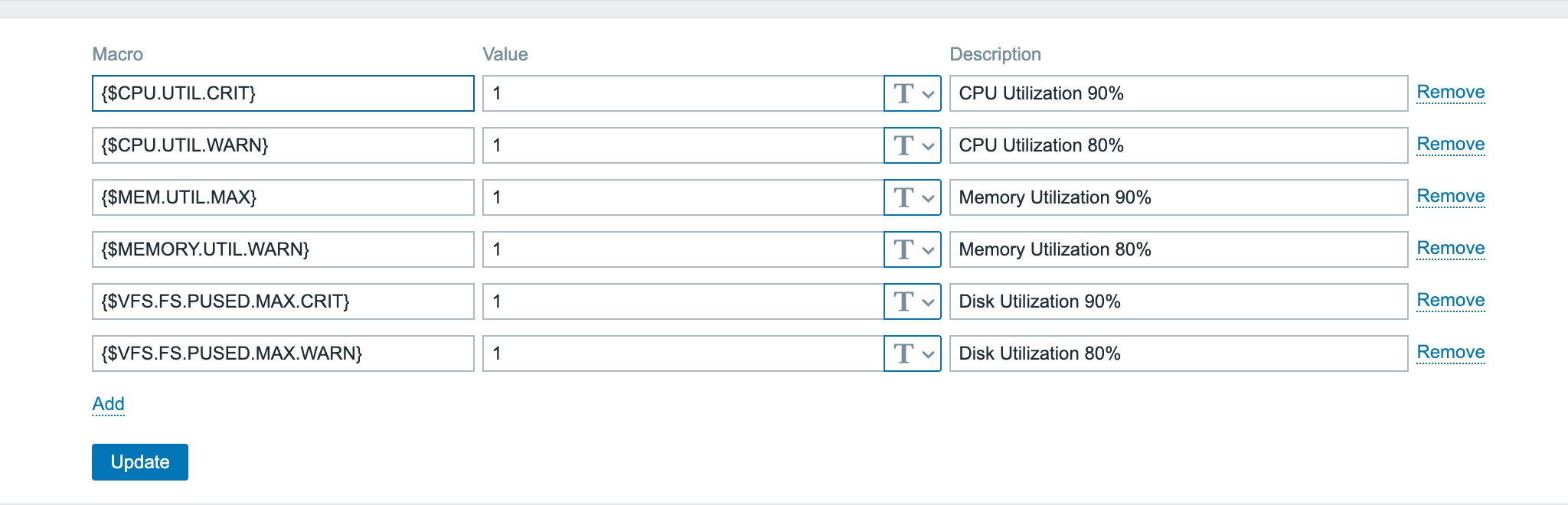Click value field of {$CPU.UTIL.WARN} macro

[x=683, y=145]
